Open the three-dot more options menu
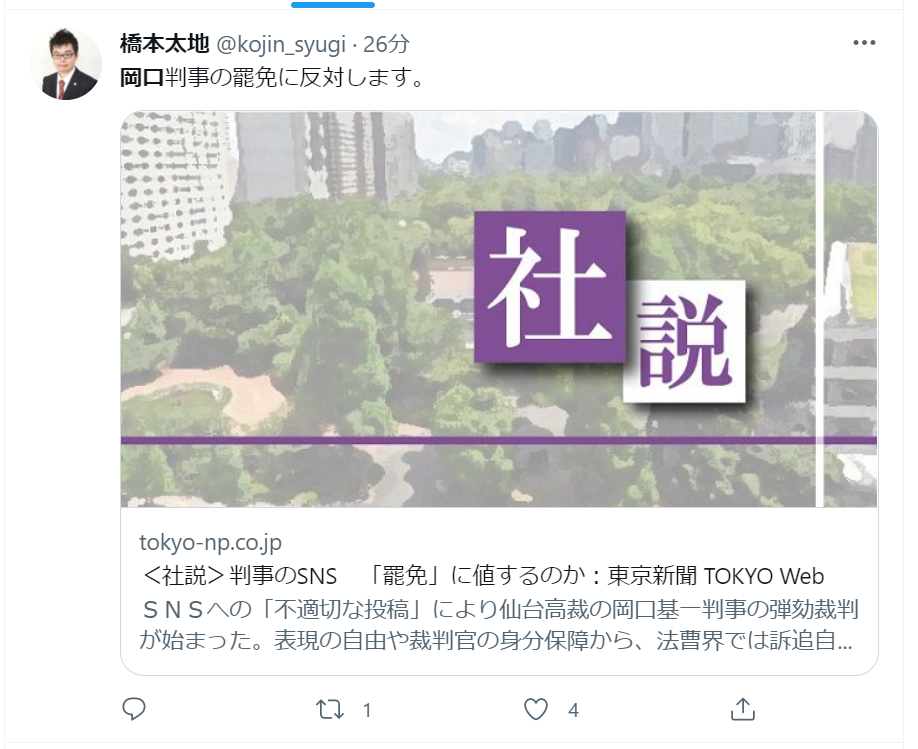Image resolution: width=918 pixels, height=749 pixels. tap(864, 43)
